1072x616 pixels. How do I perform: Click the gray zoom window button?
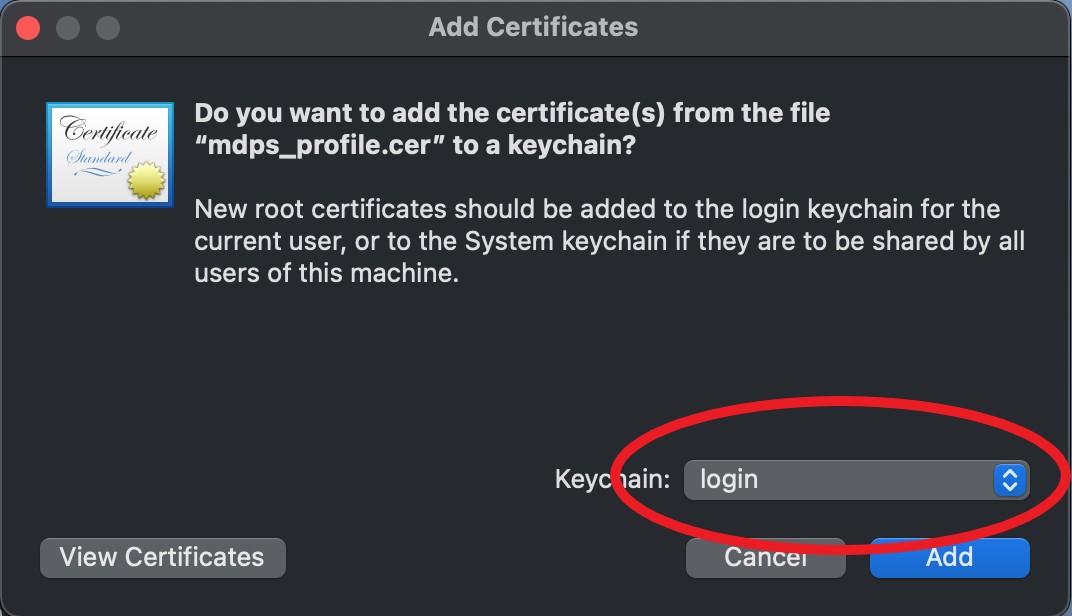108,28
